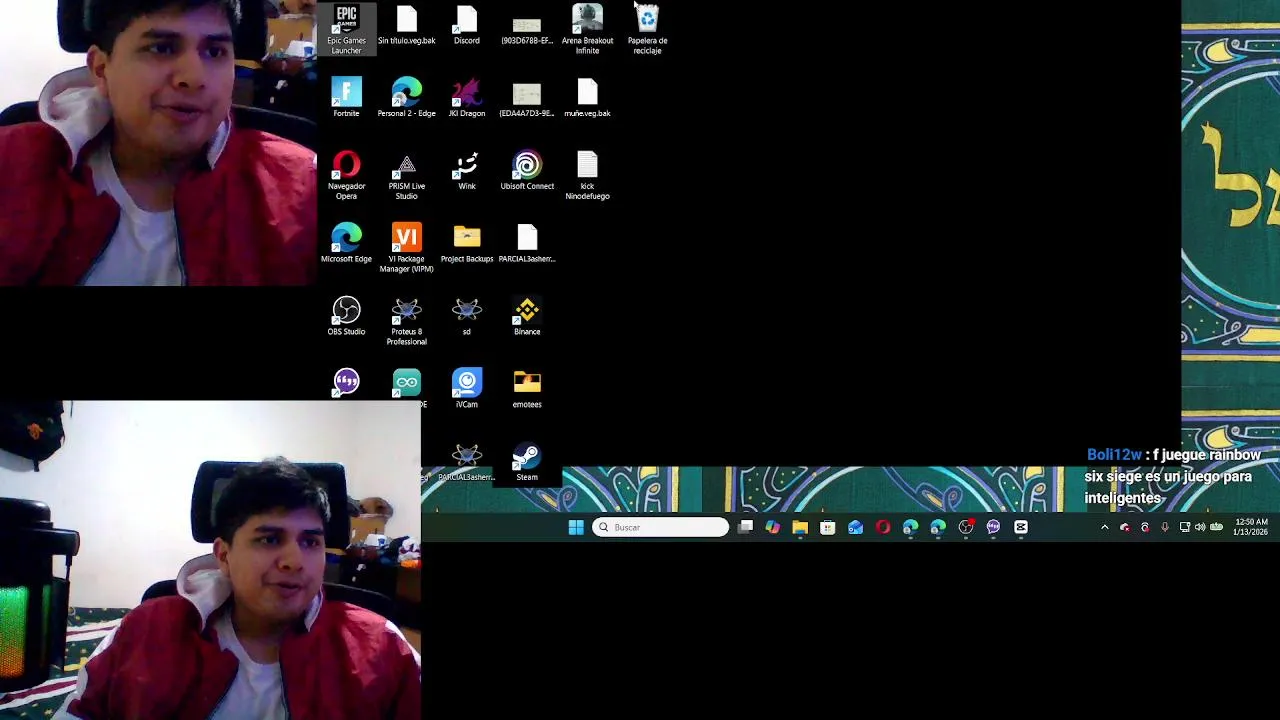Select the PARCIAL3asherr blank-page file icon
Screen dimensions: 1280x720
click(x=527, y=244)
